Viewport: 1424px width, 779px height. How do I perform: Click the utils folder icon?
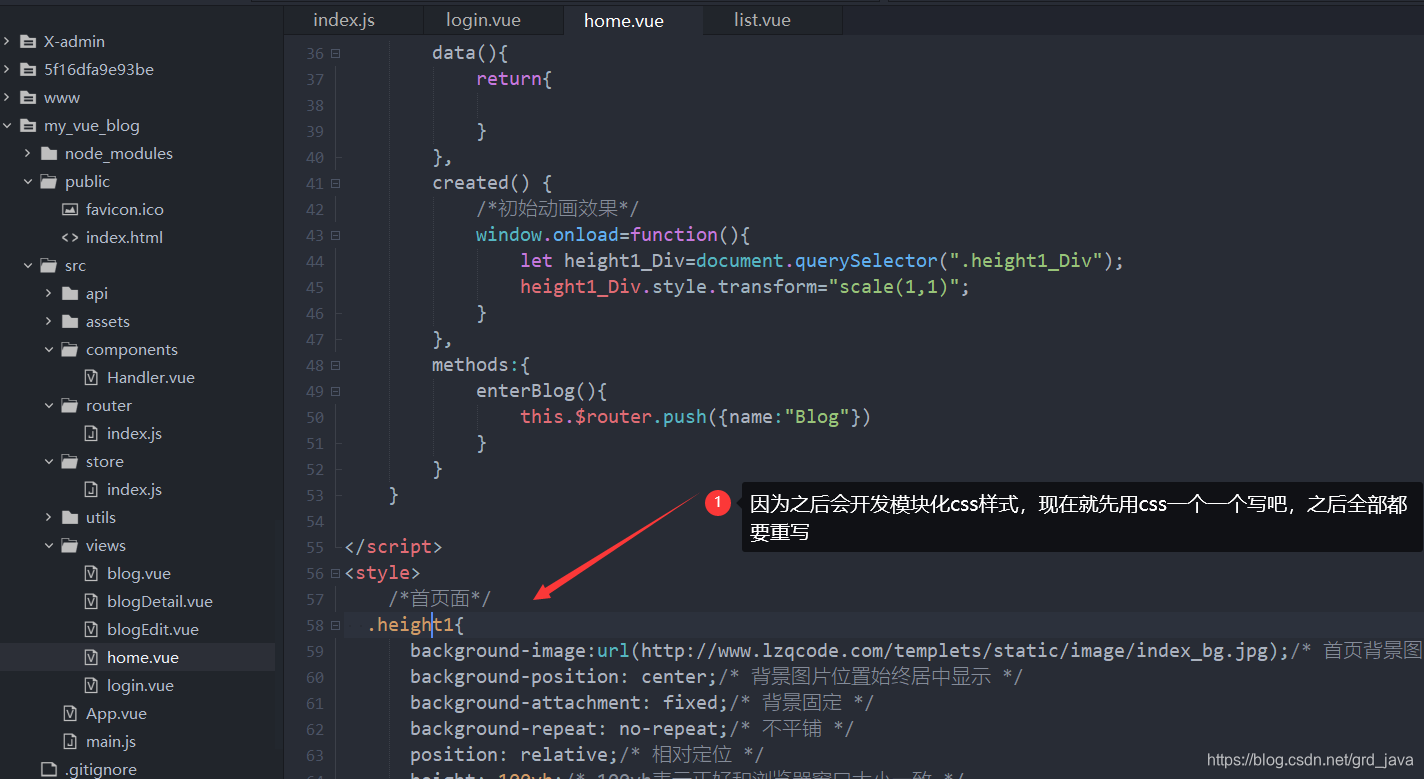point(70,518)
